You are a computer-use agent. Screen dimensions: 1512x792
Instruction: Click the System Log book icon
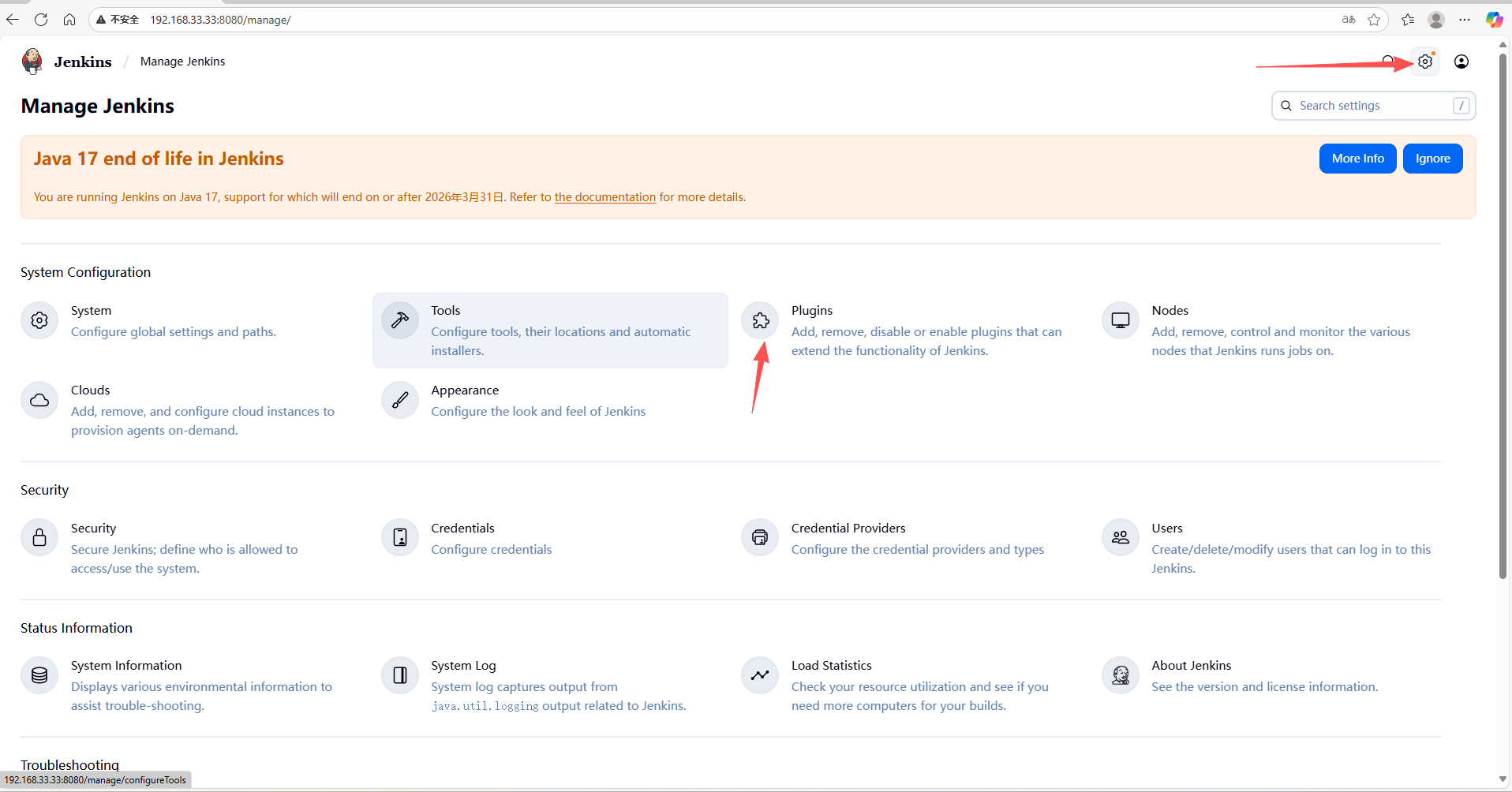400,675
